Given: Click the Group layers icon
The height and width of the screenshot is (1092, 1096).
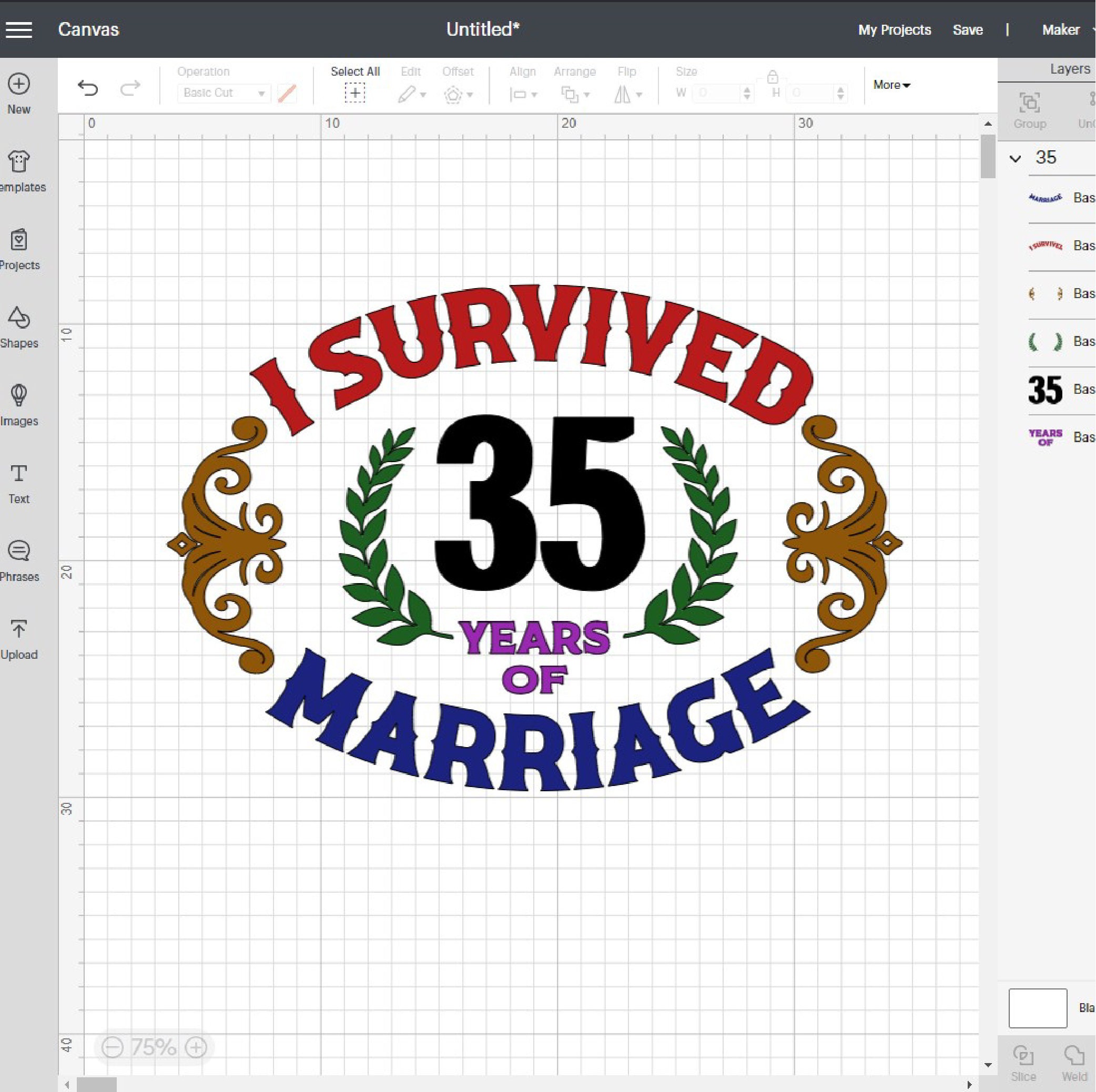Looking at the screenshot, I should tap(1030, 103).
